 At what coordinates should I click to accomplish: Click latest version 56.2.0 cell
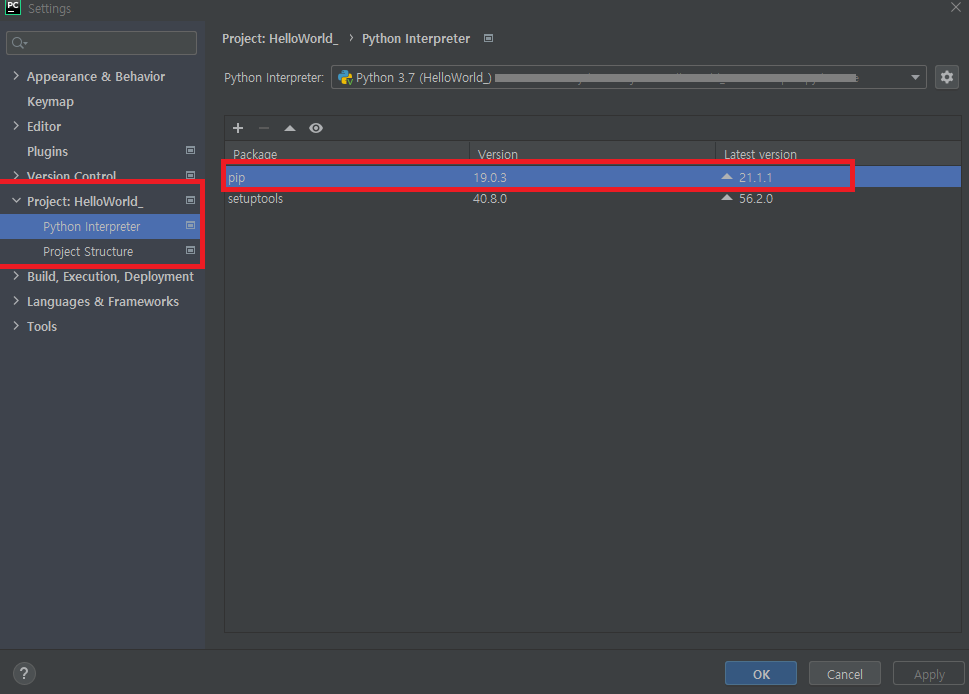(x=756, y=198)
